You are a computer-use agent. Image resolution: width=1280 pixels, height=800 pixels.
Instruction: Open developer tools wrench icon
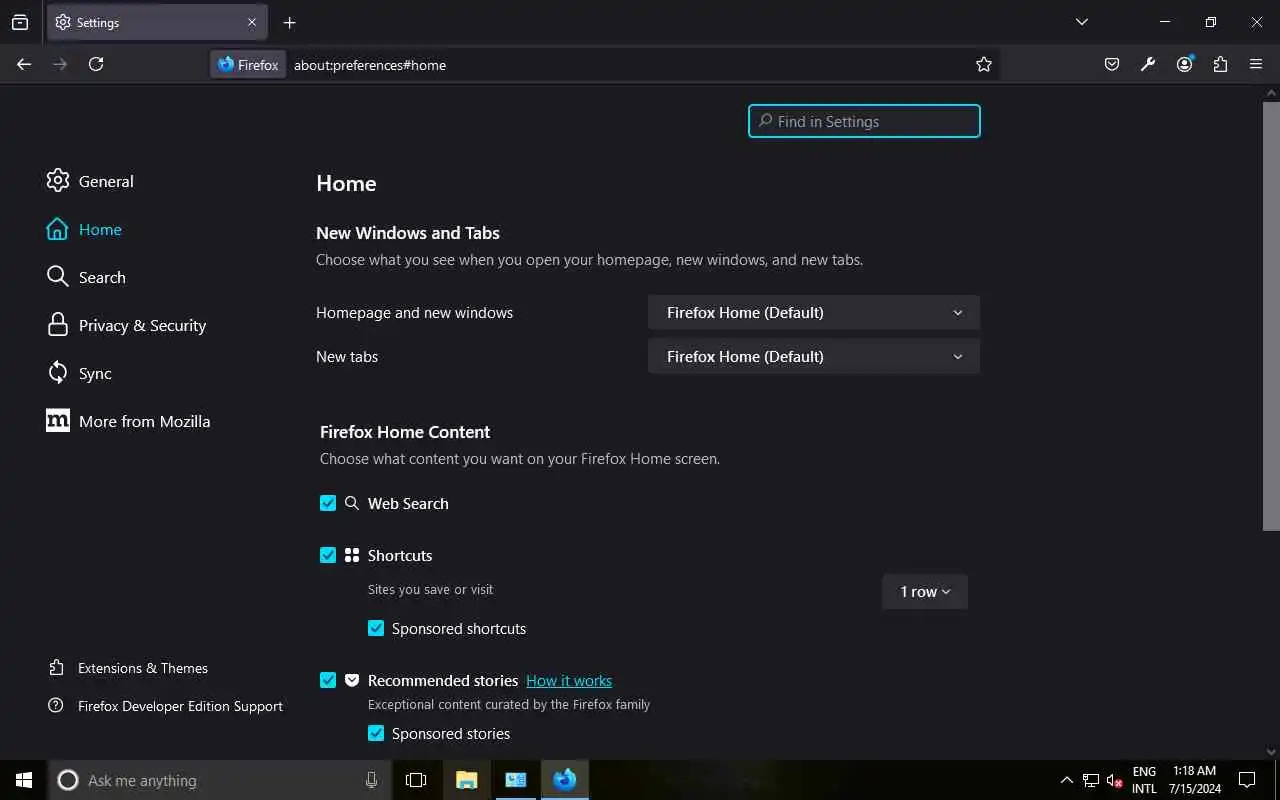pyautogui.click(x=1148, y=64)
